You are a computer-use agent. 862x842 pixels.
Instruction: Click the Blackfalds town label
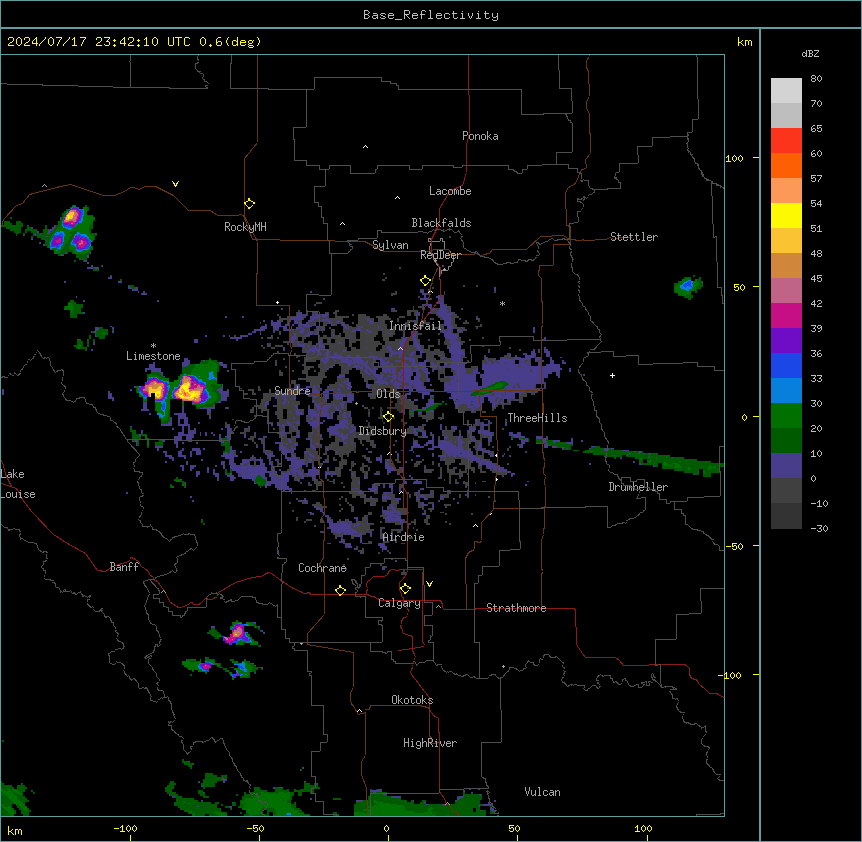pos(441,223)
